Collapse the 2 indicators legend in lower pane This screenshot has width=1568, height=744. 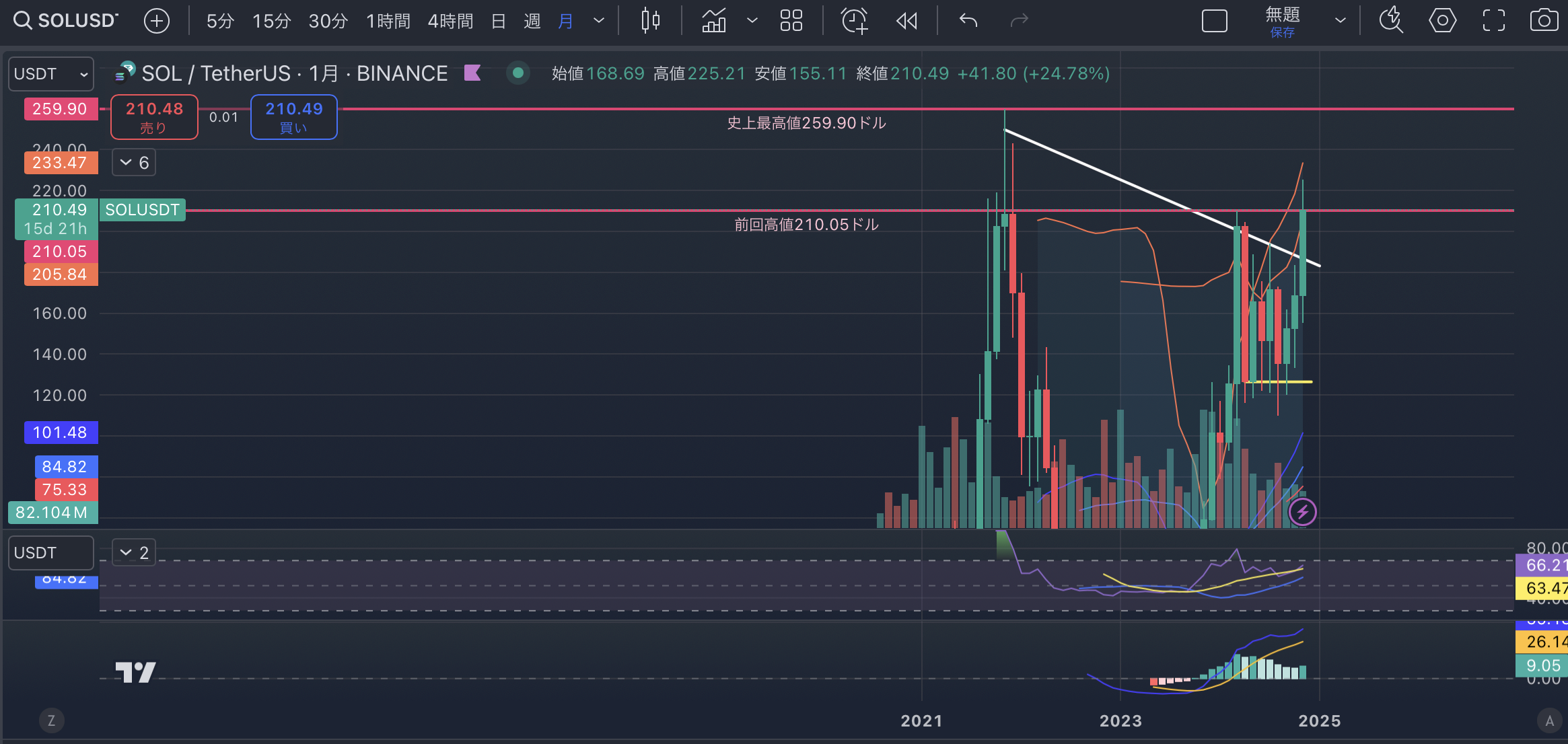pos(134,553)
